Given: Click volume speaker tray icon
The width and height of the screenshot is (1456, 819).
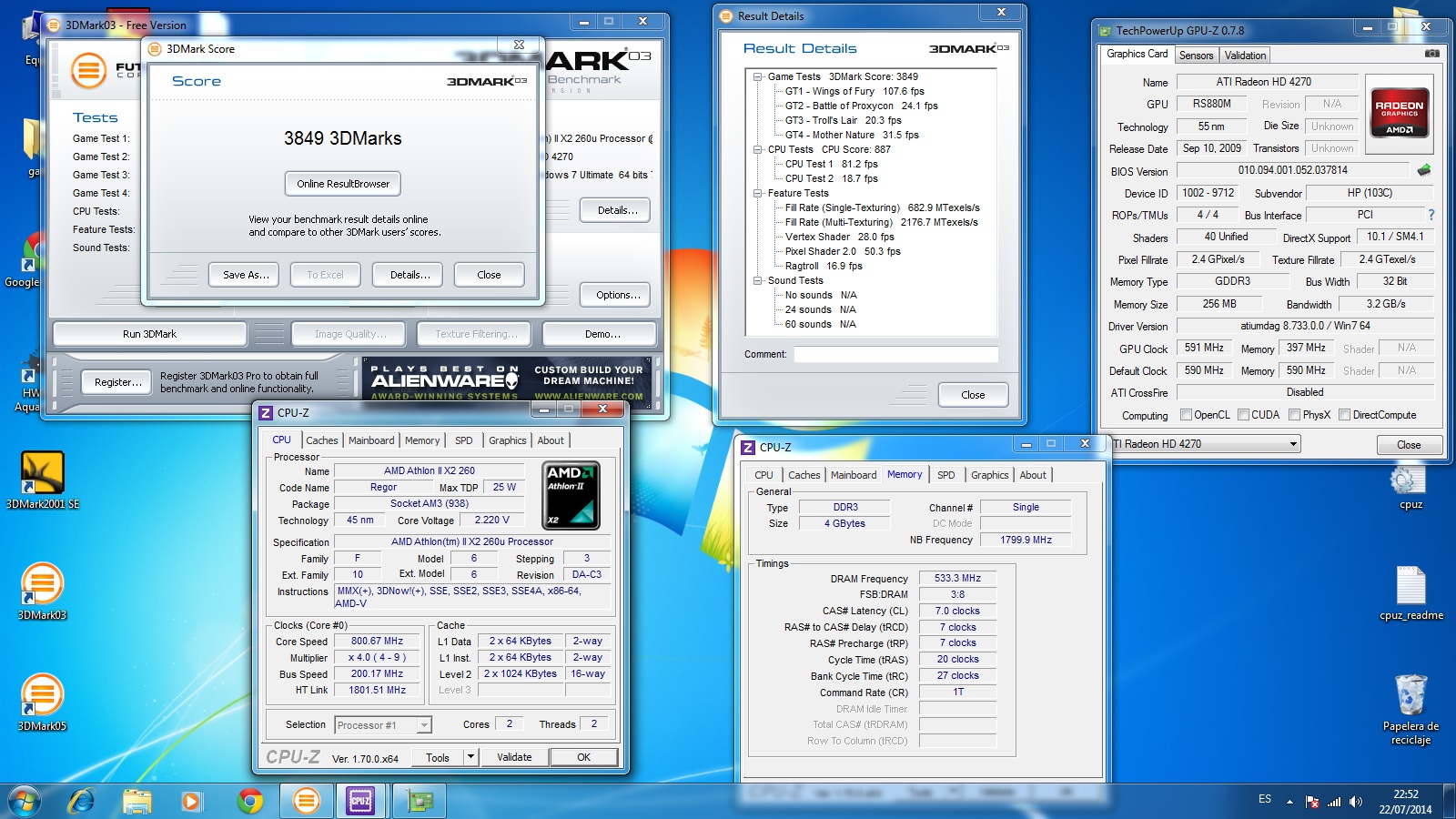Looking at the screenshot, I should [1356, 802].
